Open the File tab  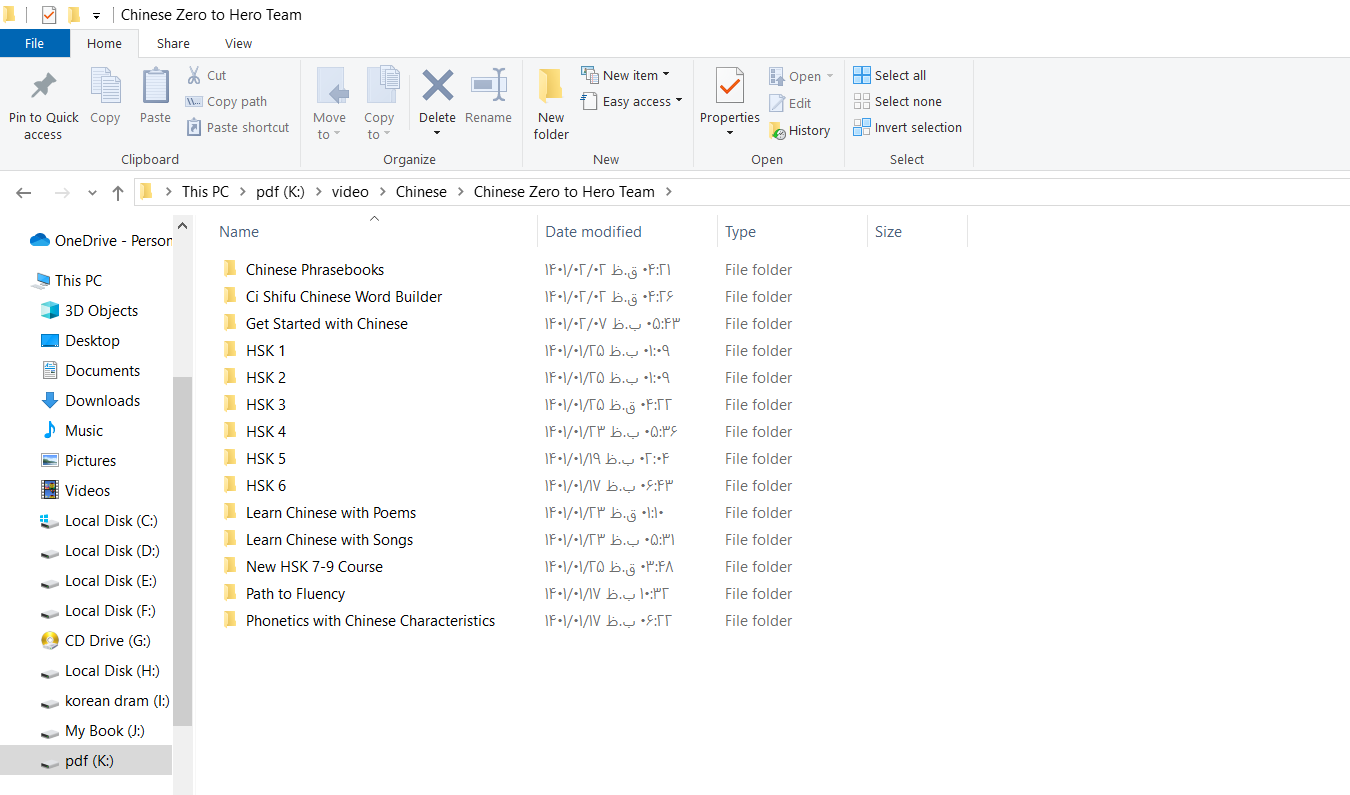[34, 43]
